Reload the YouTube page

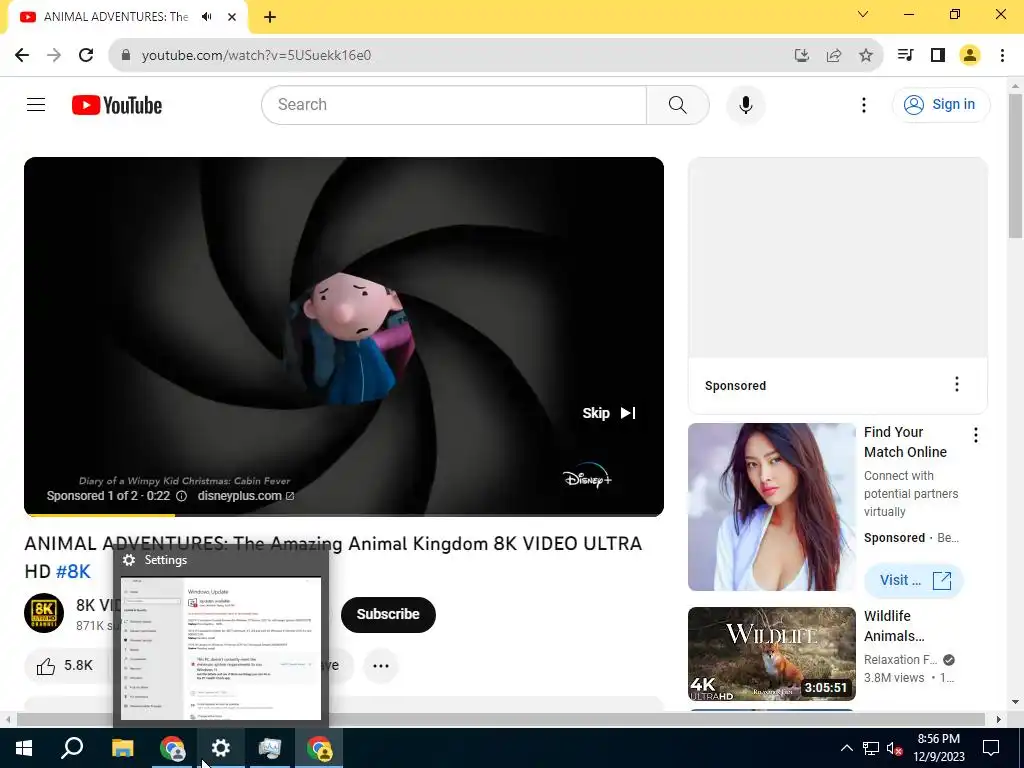click(x=86, y=55)
